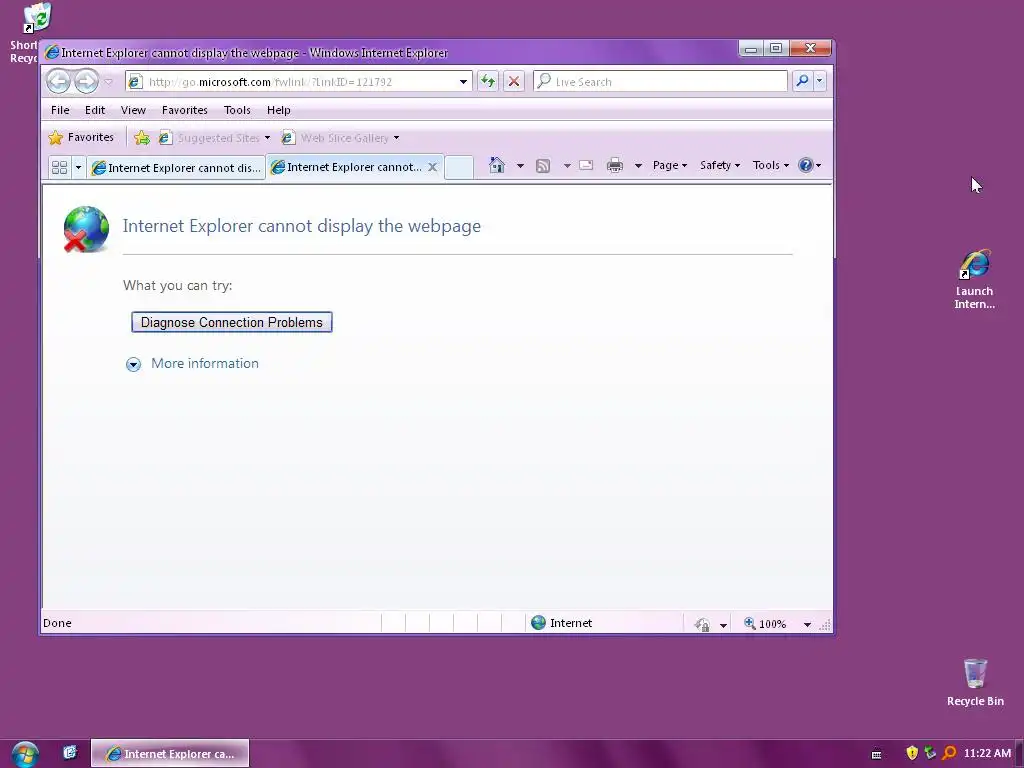Expand the tab list dropdown arrow
This screenshot has height=768, width=1024.
78,167
